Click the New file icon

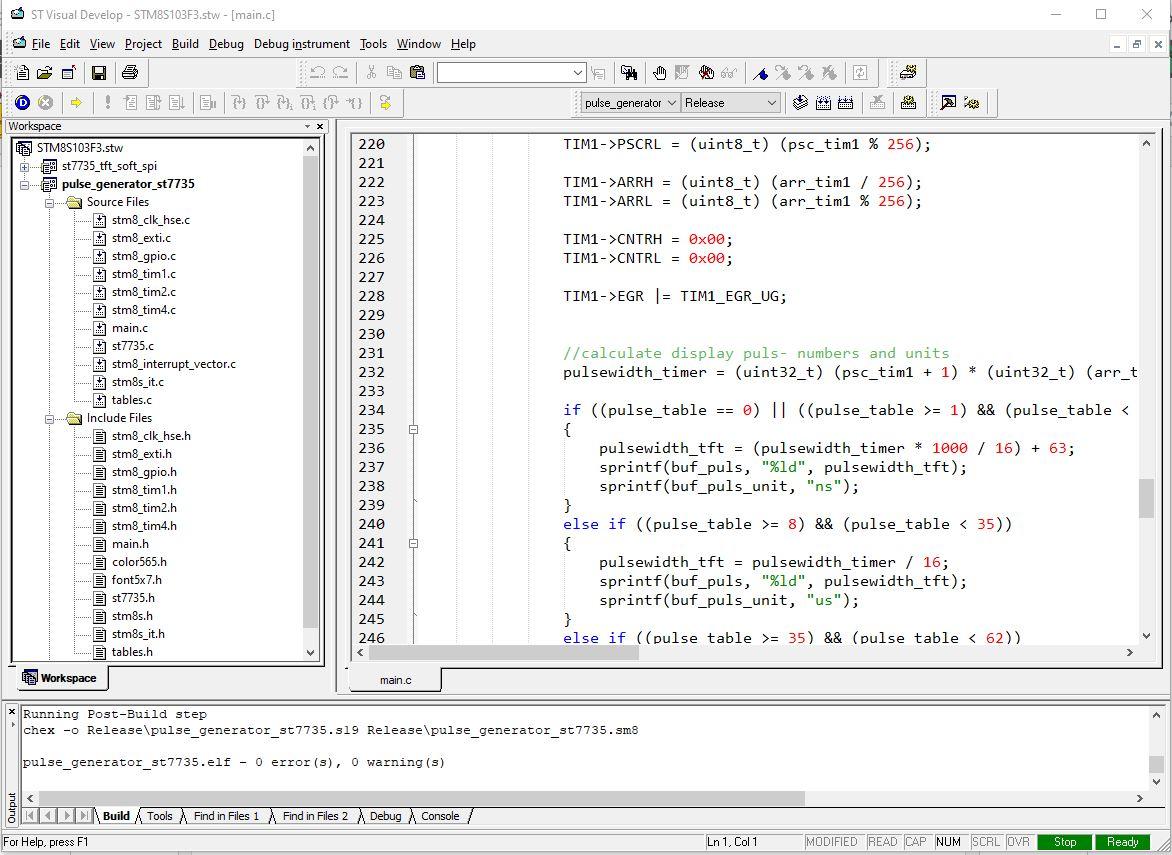pyautogui.click(x=22, y=72)
